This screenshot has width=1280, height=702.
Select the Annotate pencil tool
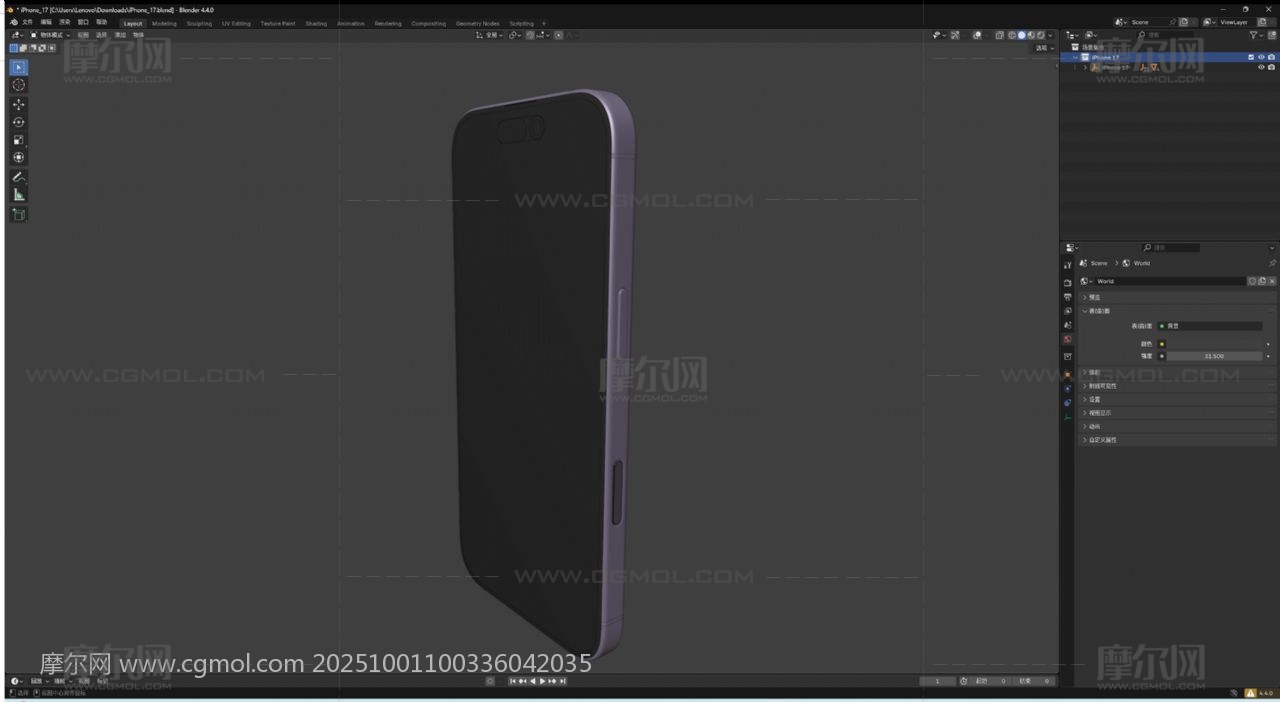19,177
